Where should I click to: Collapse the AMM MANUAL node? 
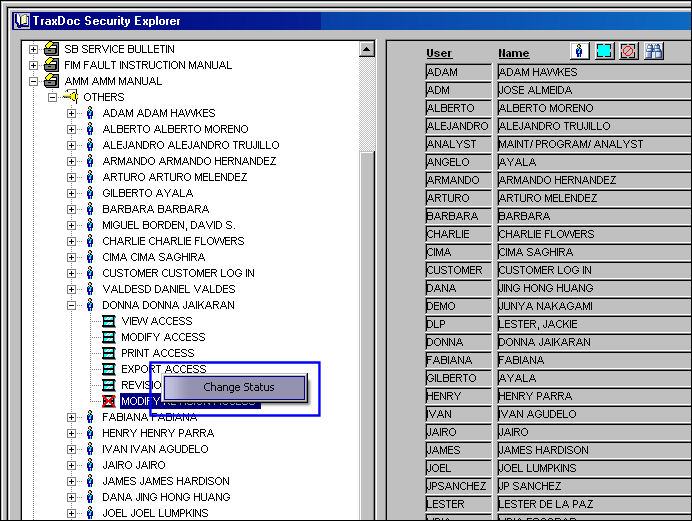click(33, 81)
